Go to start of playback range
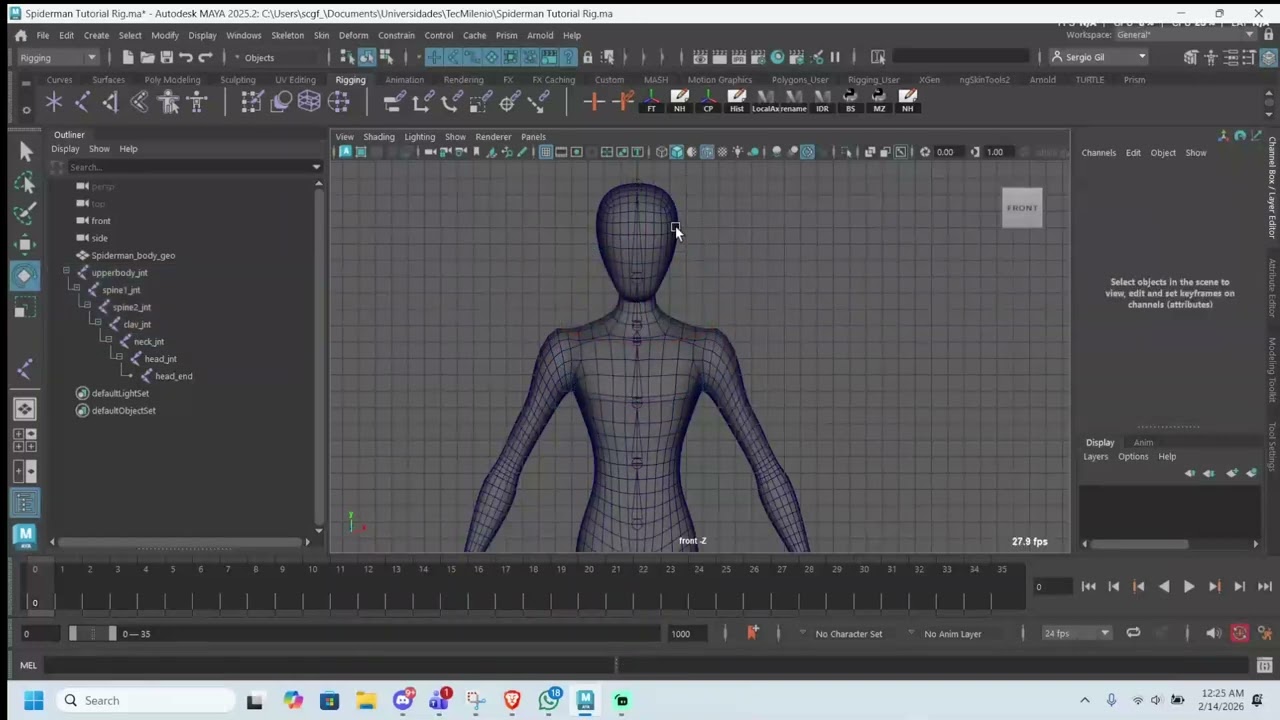This screenshot has width=1280, height=720. pyautogui.click(x=1088, y=587)
